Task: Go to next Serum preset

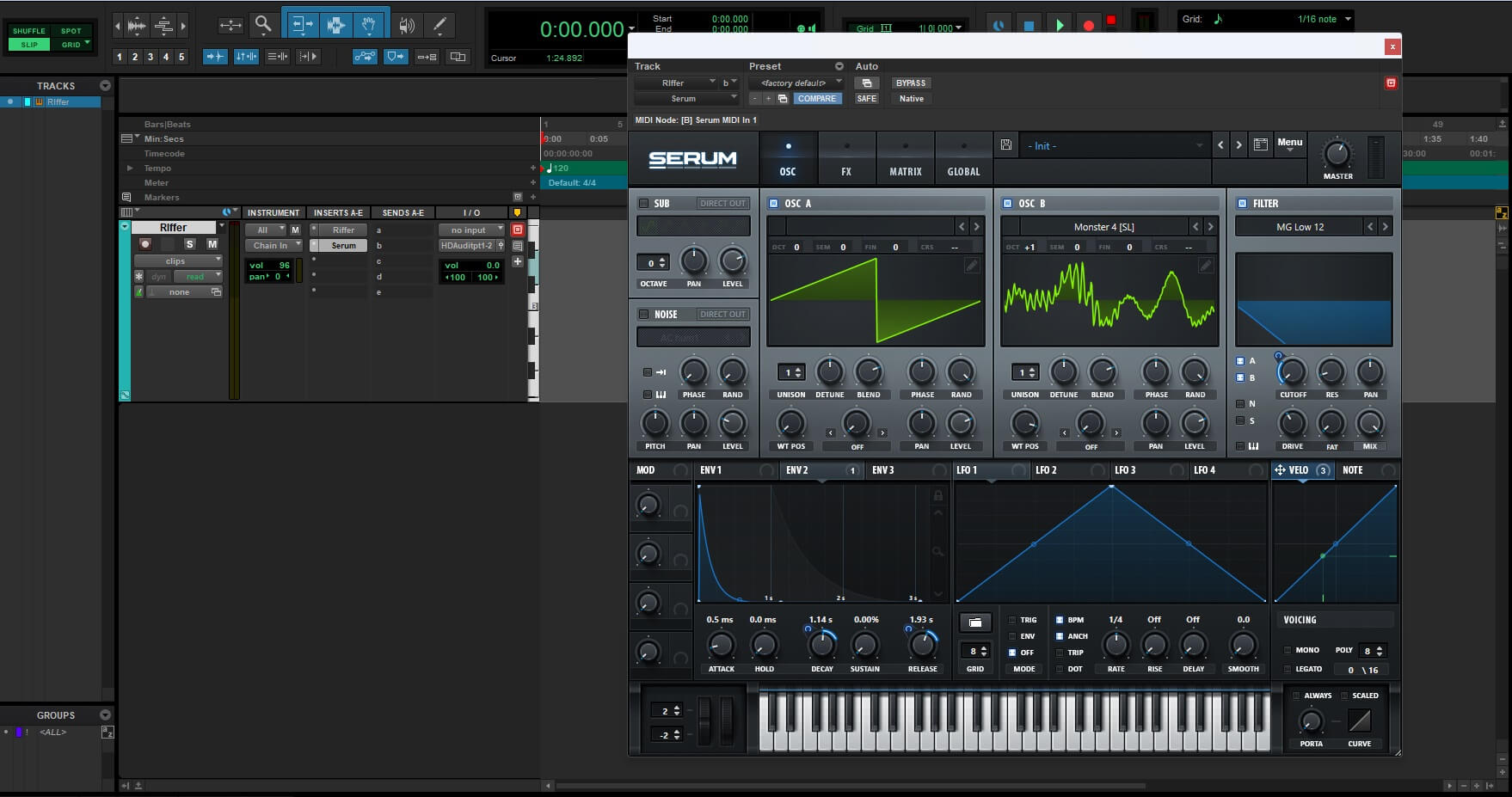Action: 1238,145
